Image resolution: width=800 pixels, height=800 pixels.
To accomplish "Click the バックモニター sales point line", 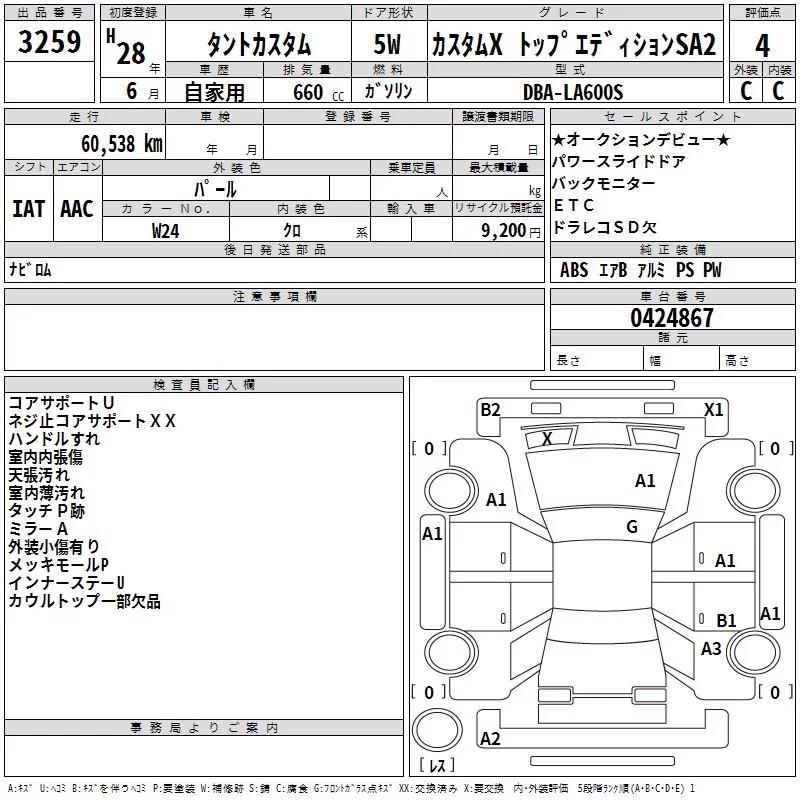I will tap(604, 183).
